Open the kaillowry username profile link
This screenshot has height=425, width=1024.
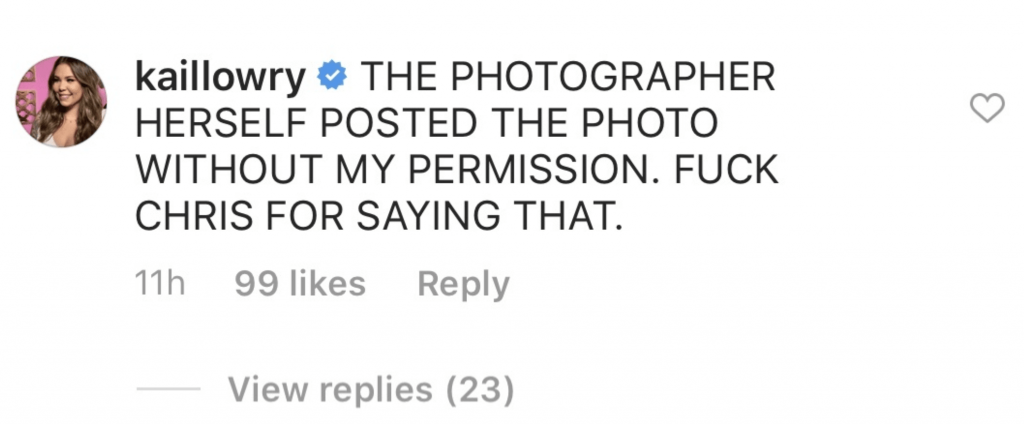tap(221, 76)
